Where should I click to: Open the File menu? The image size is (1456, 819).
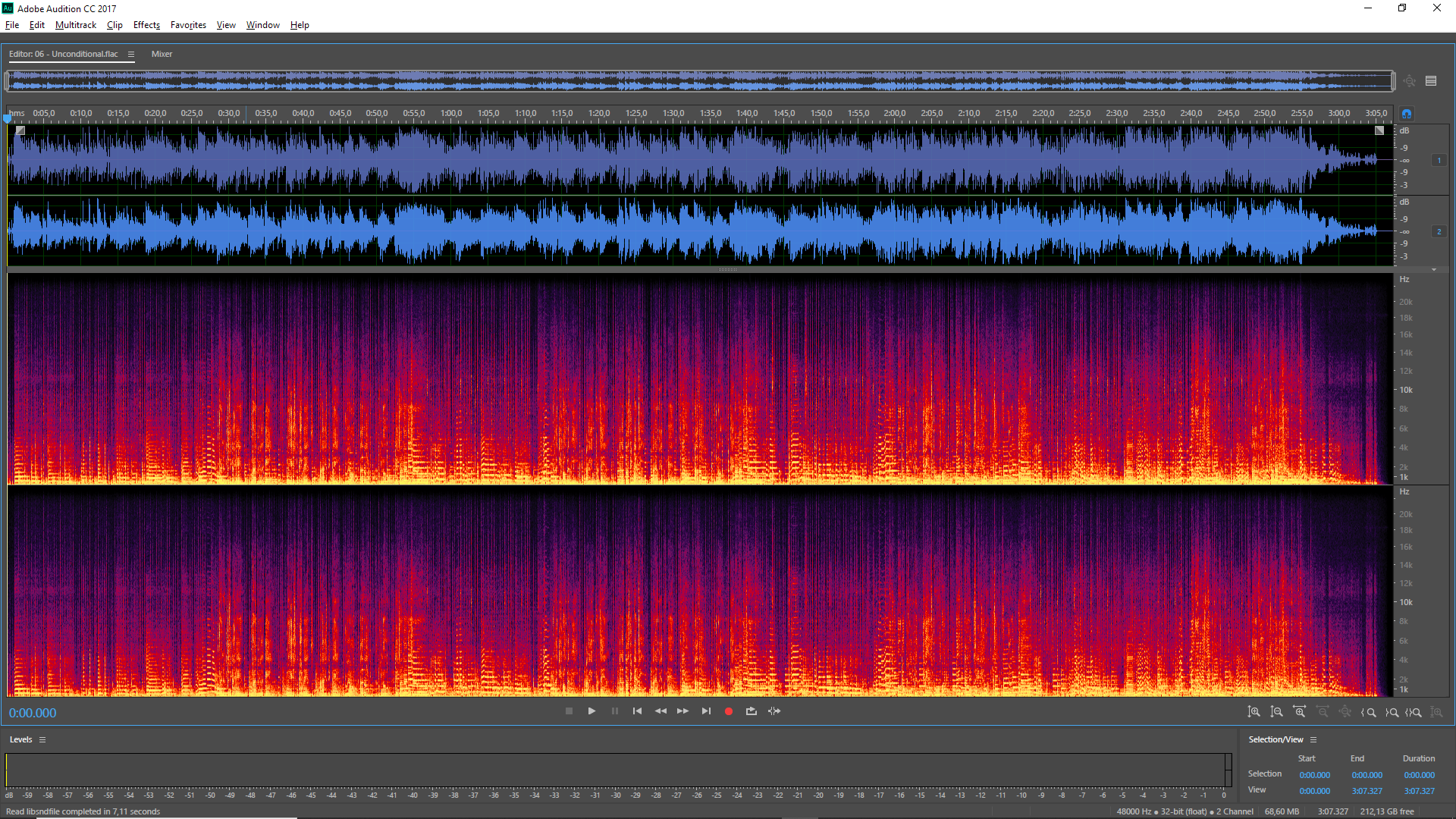click(x=12, y=25)
